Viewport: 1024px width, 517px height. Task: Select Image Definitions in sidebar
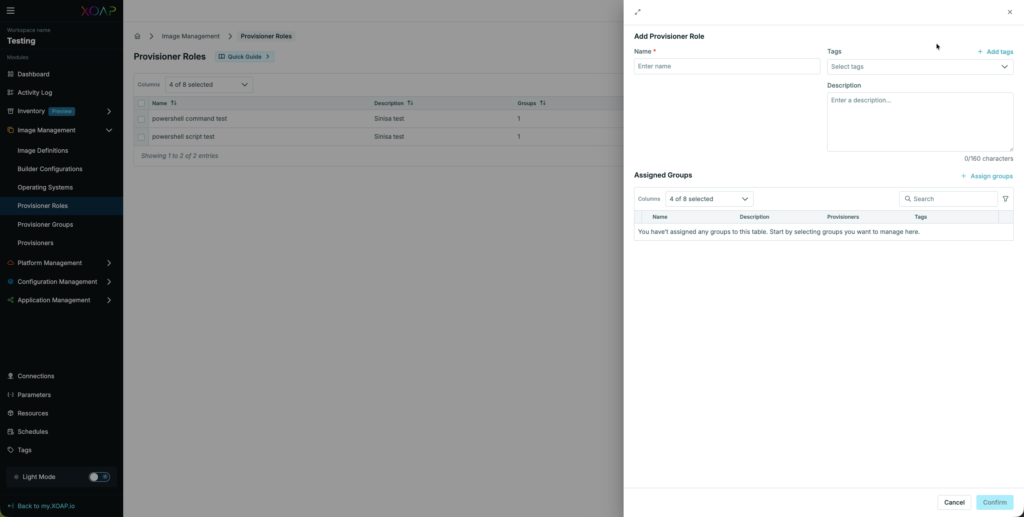pyautogui.click(x=43, y=150)
